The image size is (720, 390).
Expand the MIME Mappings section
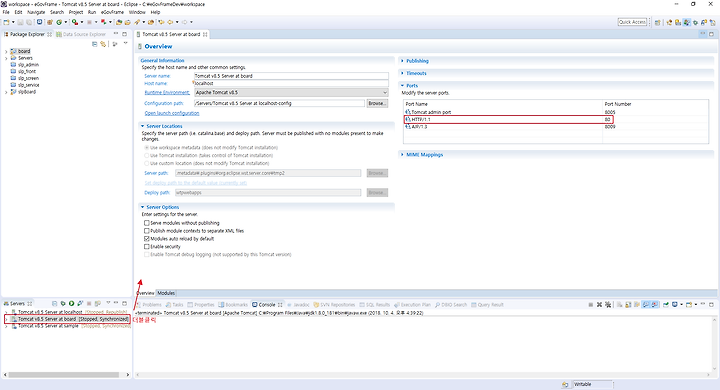point(402,155)
